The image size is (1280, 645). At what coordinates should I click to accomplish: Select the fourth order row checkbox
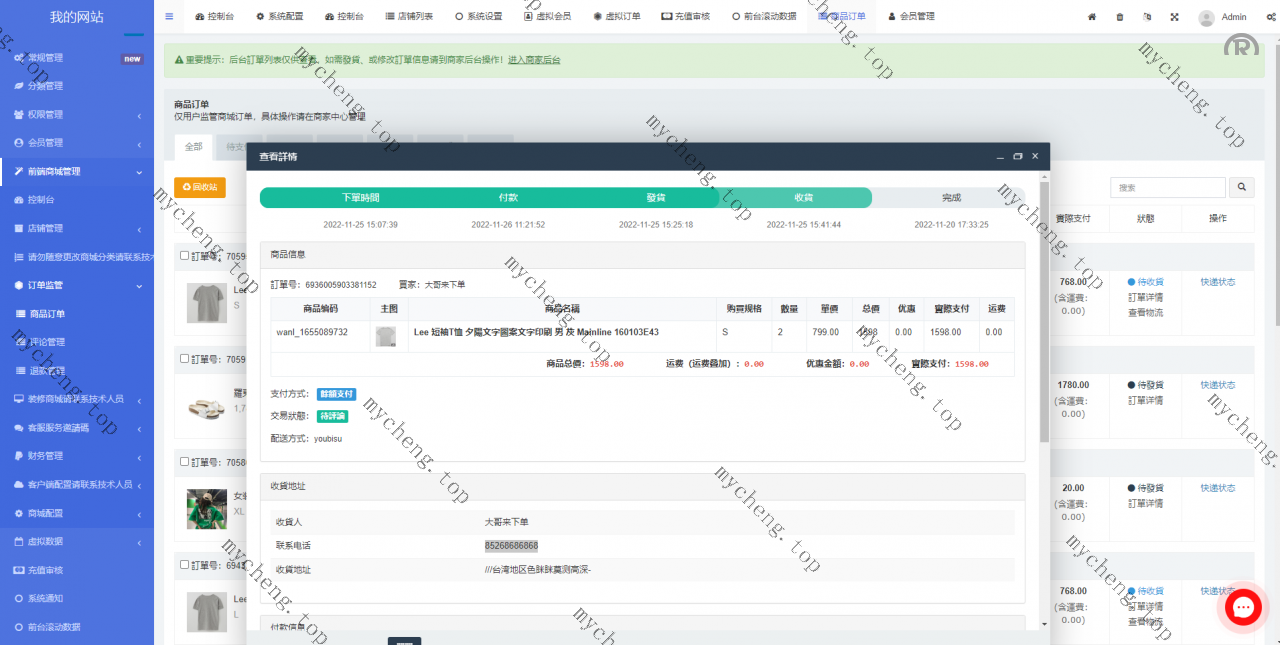coord(184,565)
